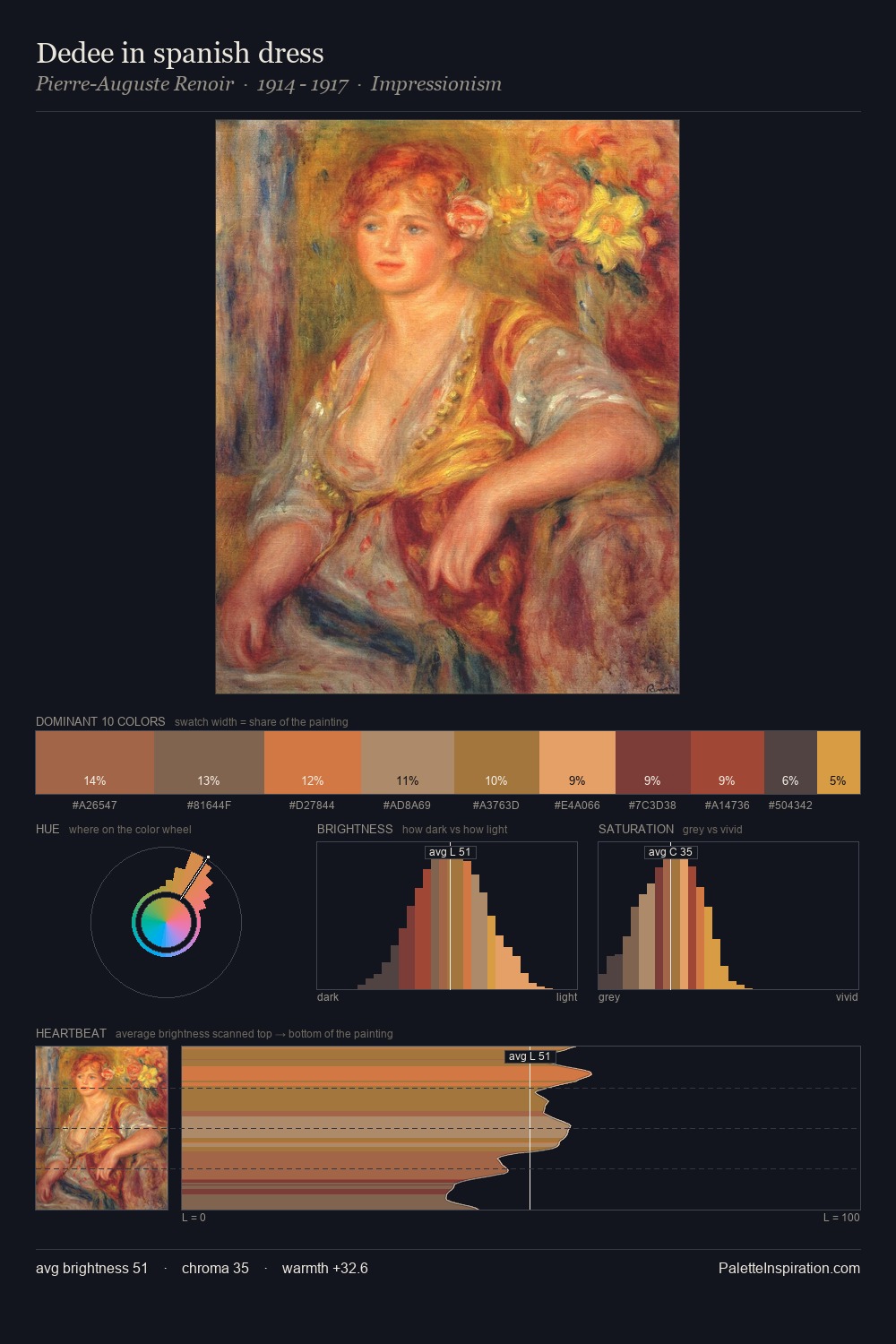This screenshot has height=1344, width=896.
Task: Click the 'chroma 35' footer stat
Action: [215, 1268]
